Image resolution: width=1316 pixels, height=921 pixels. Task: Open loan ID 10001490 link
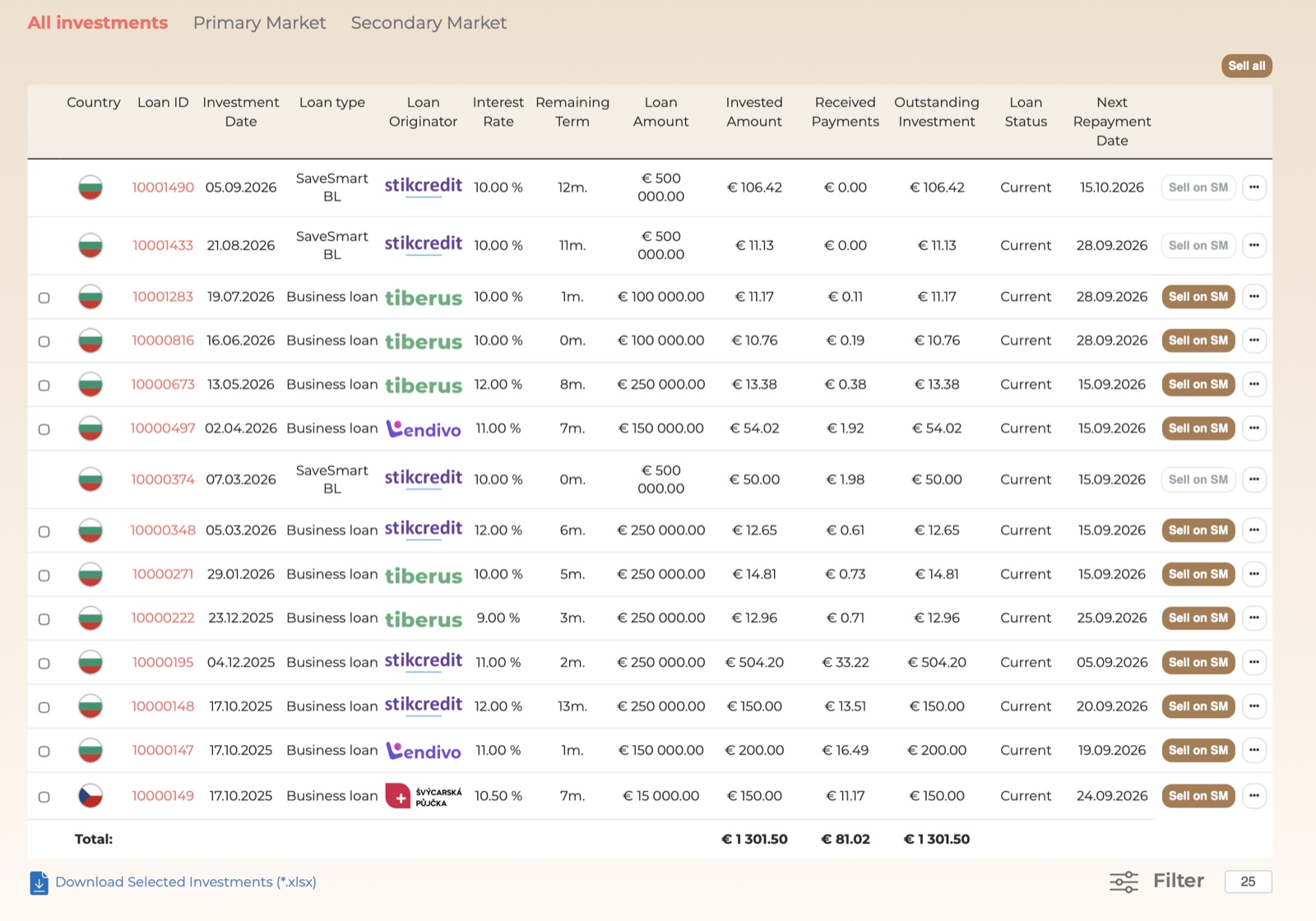[x=163, y=187]
